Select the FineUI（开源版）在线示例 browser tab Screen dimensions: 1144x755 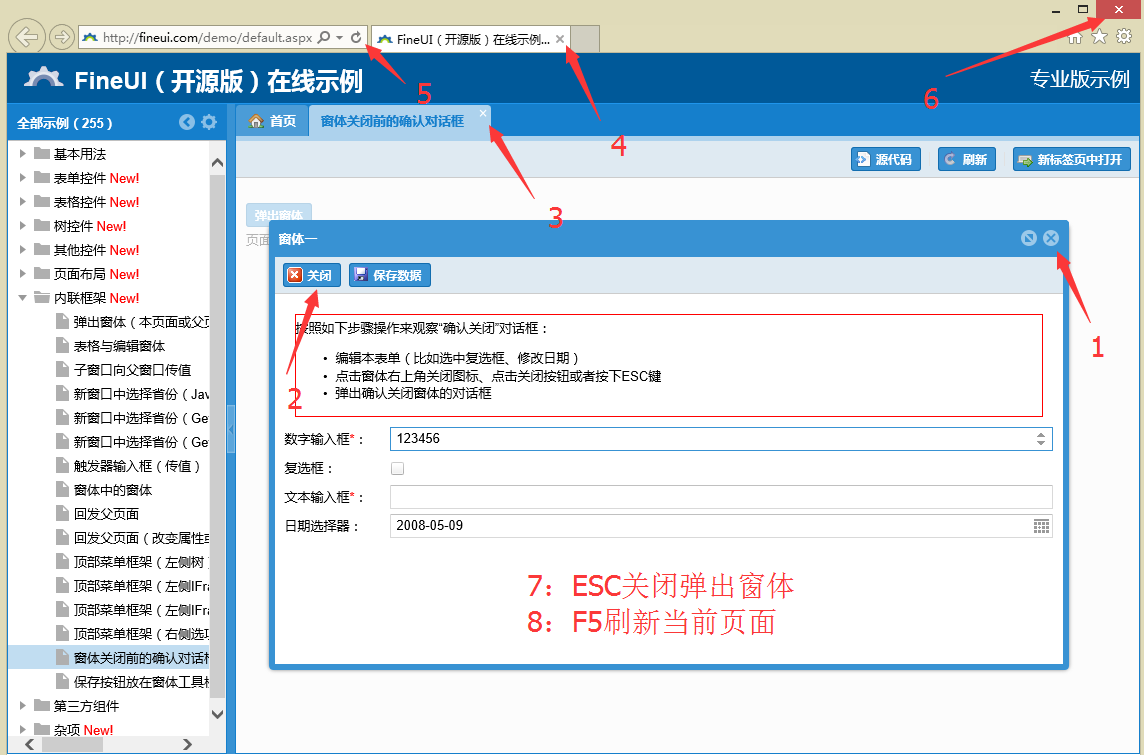471,39
